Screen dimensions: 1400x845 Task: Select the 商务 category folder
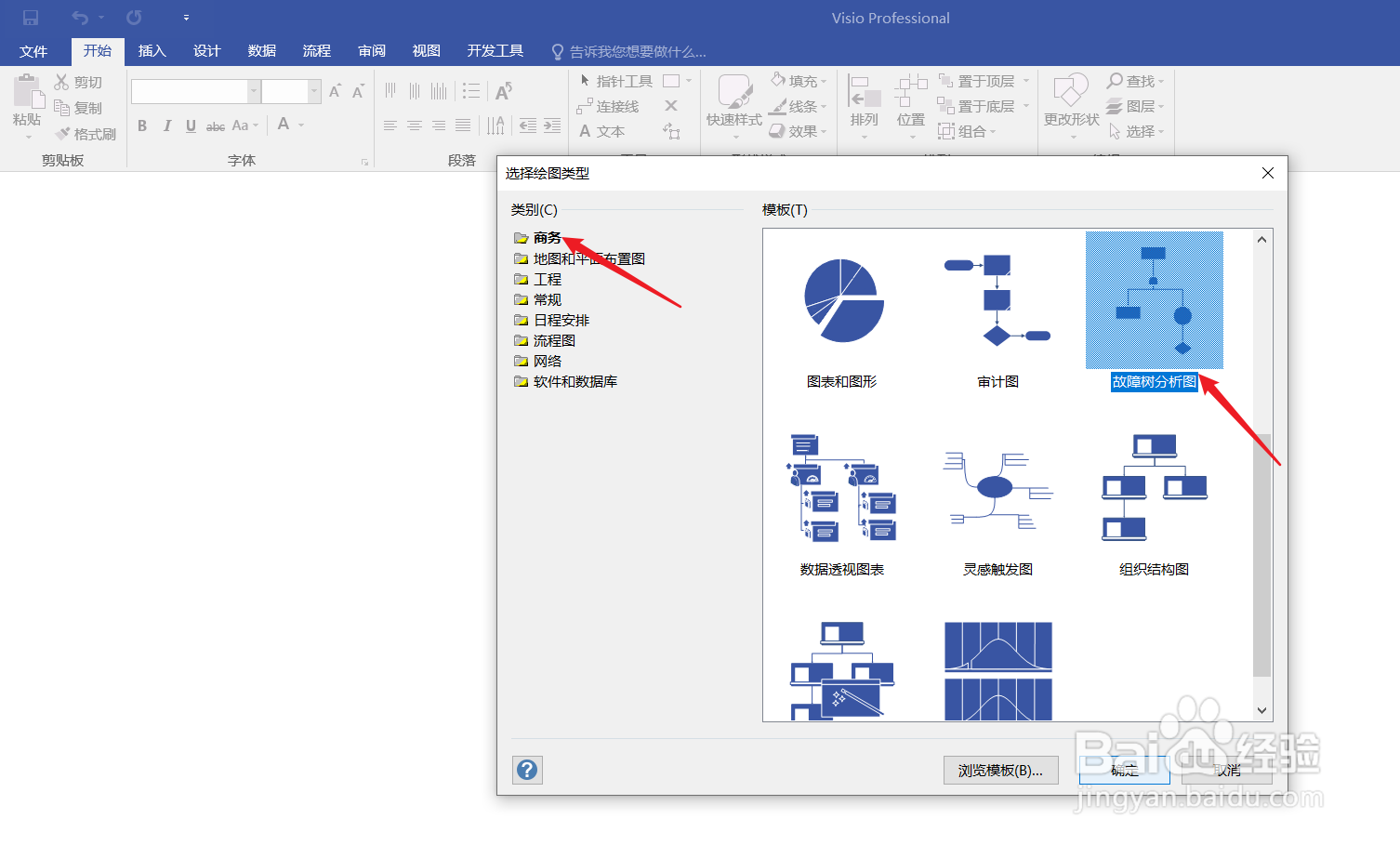538,238
